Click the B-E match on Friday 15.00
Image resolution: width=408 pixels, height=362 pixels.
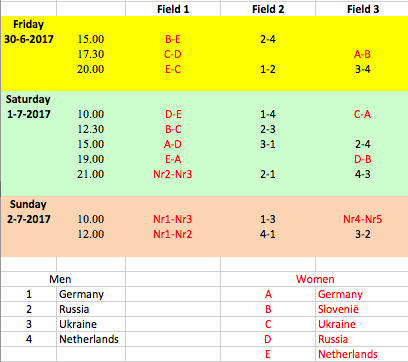173,39
